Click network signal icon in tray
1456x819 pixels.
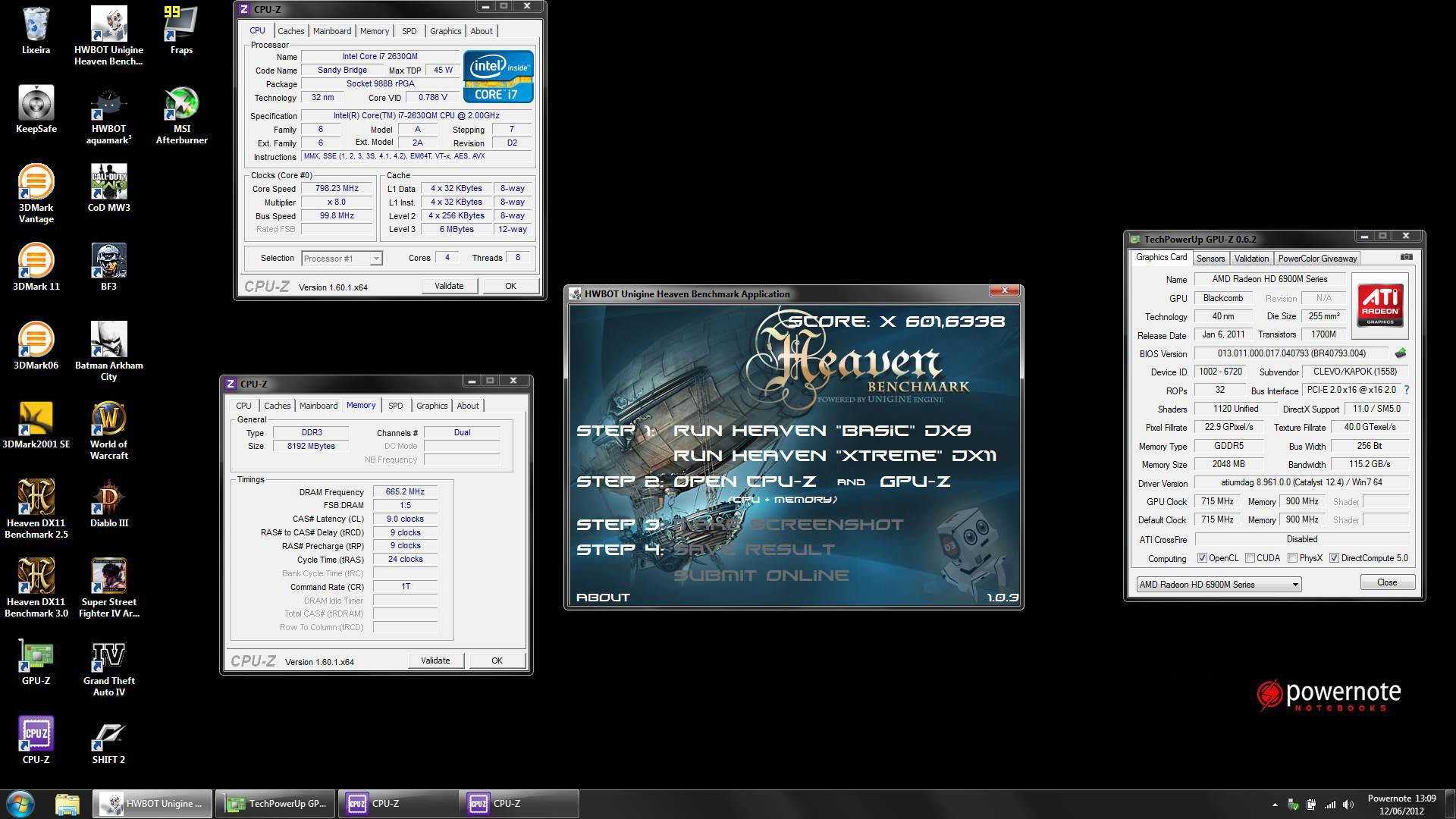point(1330,805)
